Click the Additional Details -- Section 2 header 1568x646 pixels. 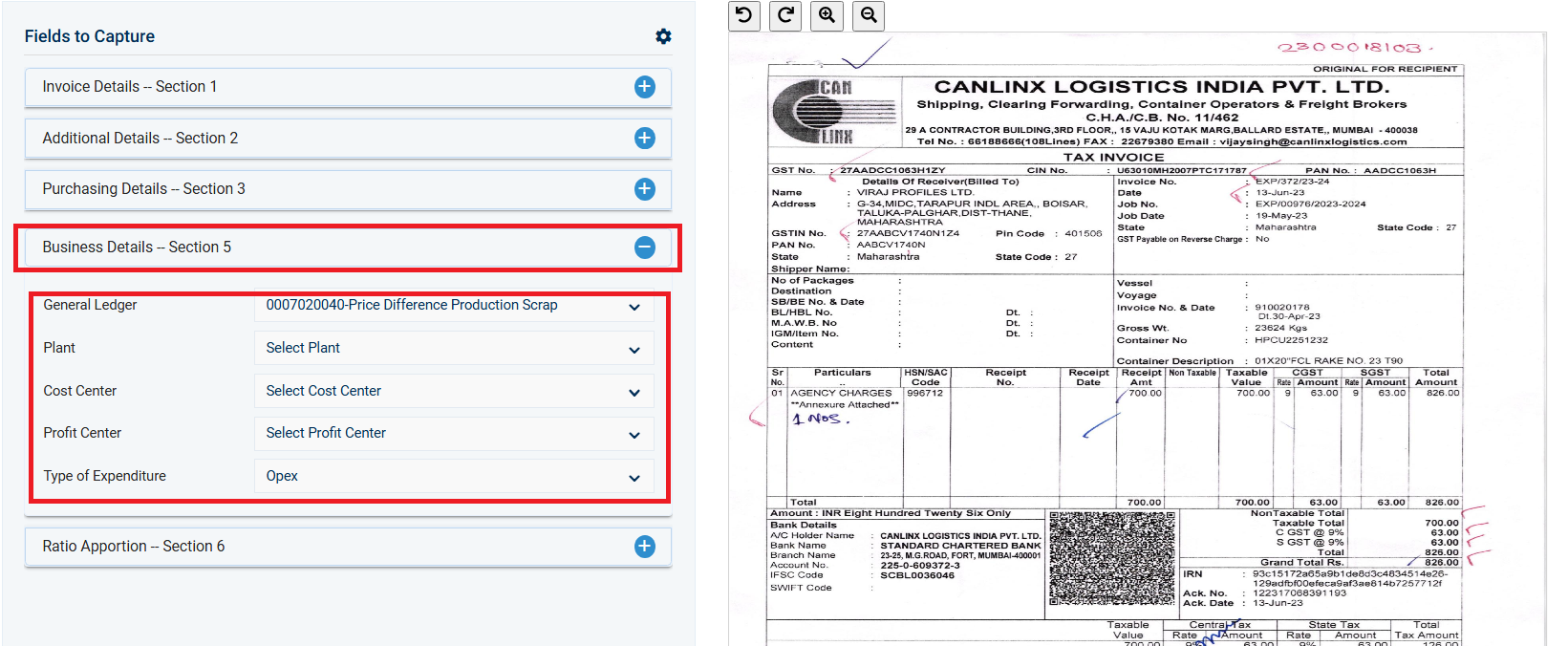tap(348, 139)
